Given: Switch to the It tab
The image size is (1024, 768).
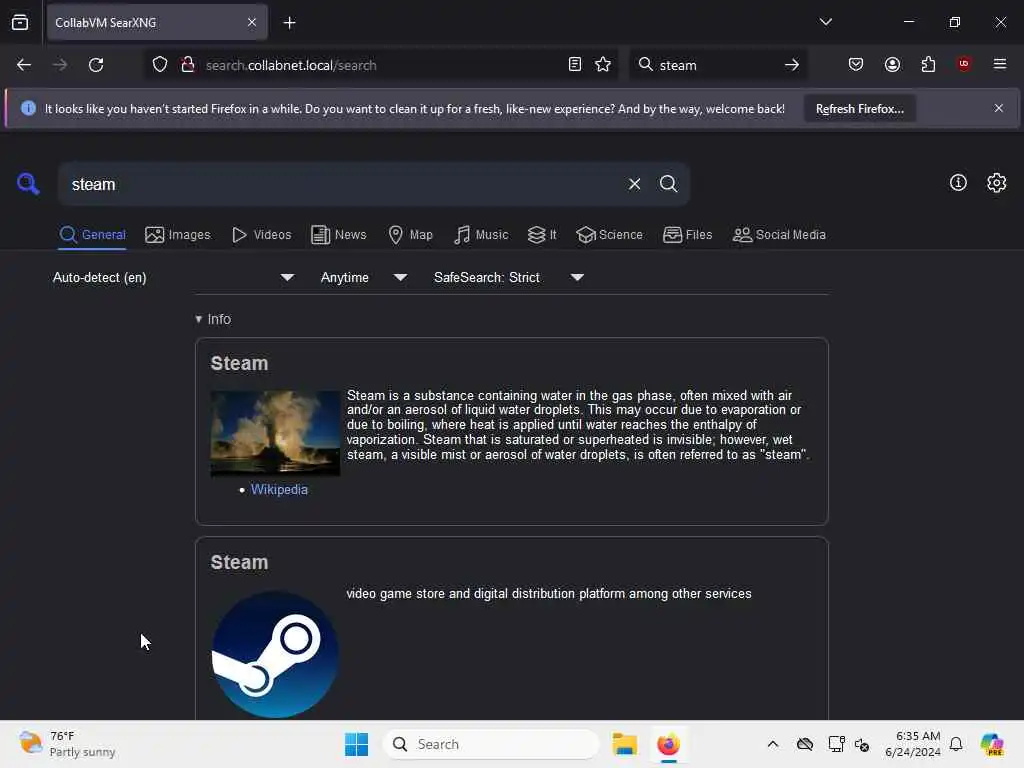Looking at the screenshot, I should click(x=542, y=234).
